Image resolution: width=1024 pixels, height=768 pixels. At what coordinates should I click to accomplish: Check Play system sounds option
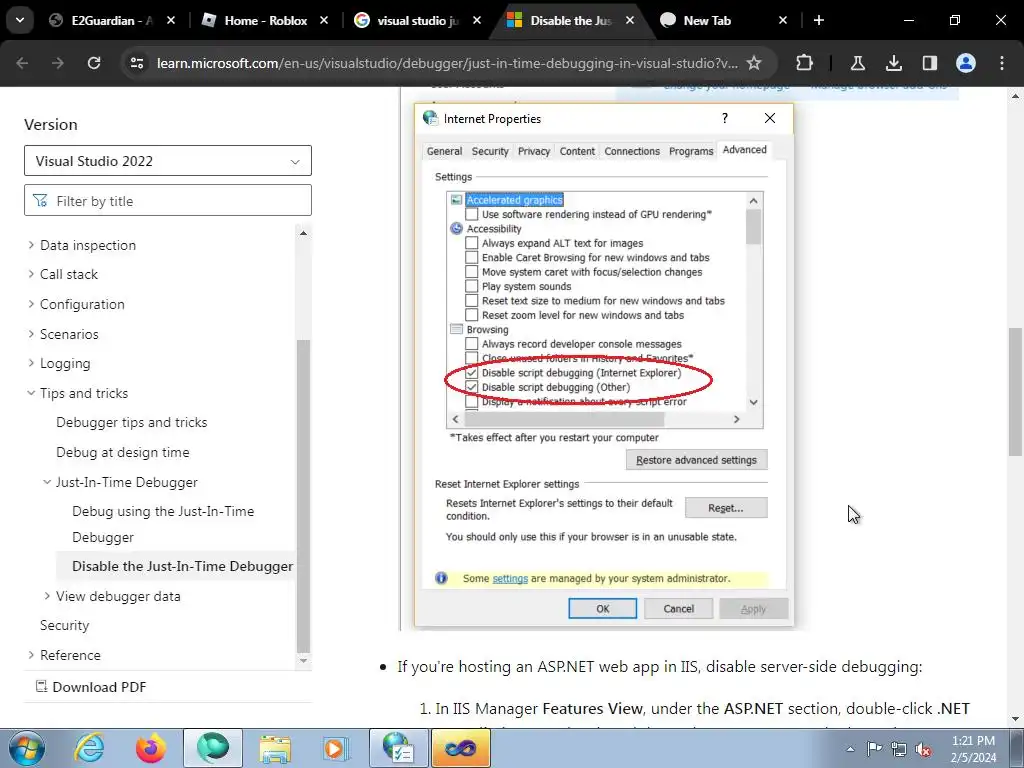(472, 286)
